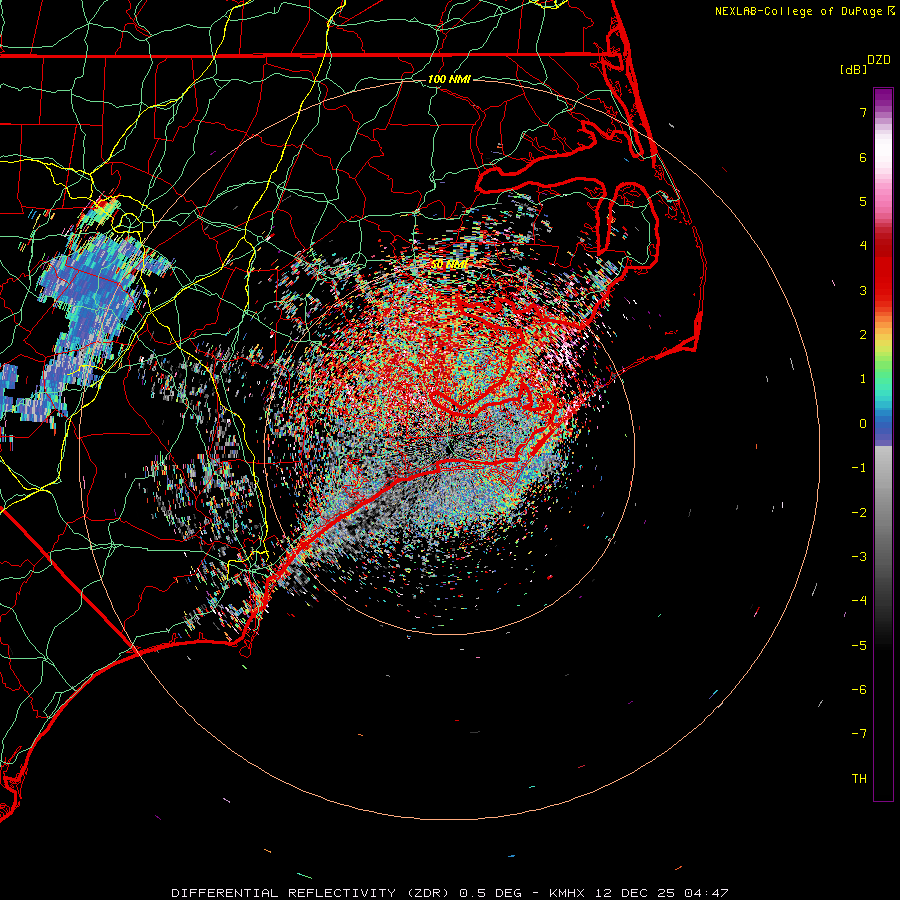Click the 7 value on the color scale
Image resolution: width=900 pixels, height=900 pixels.
click(863, 112)
